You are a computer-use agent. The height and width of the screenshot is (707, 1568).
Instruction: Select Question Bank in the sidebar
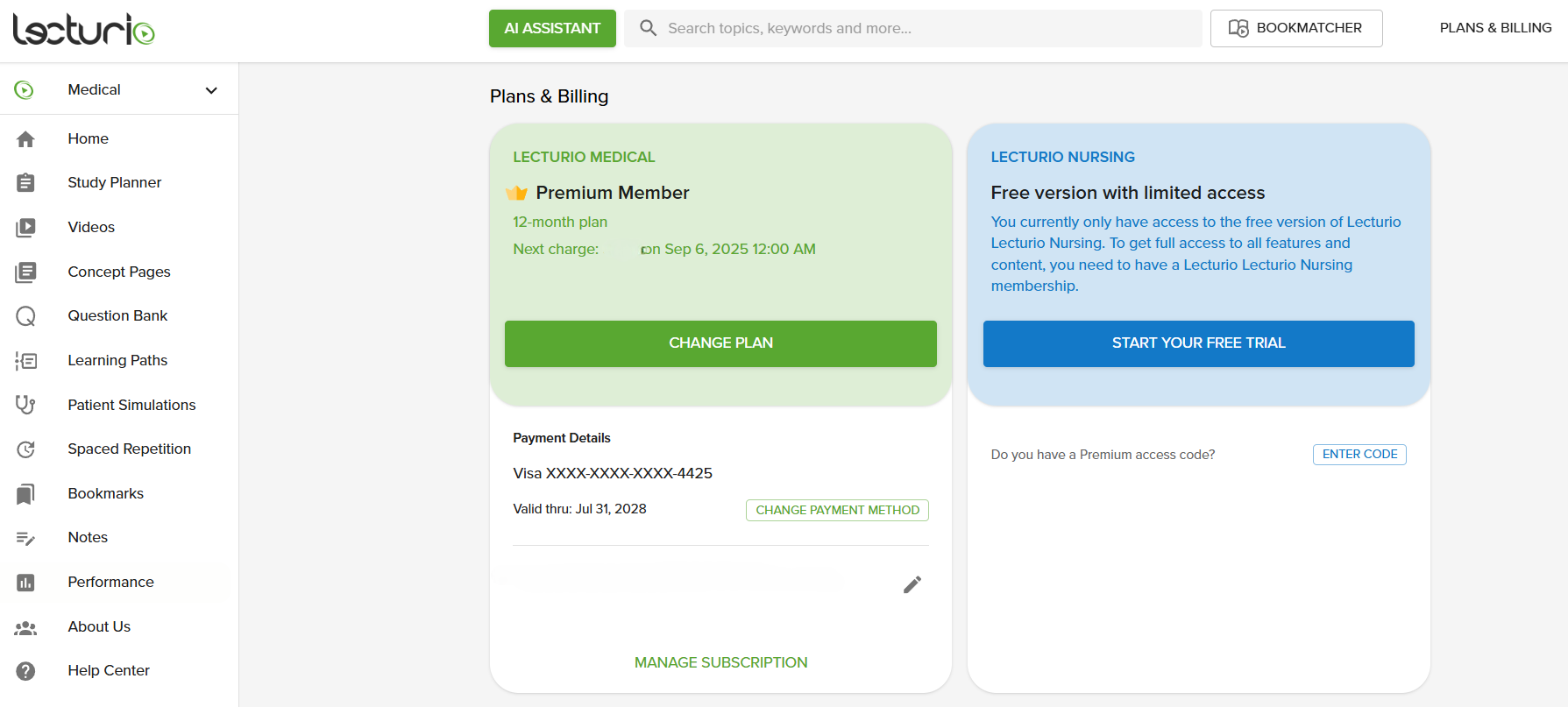coord(117,315)
